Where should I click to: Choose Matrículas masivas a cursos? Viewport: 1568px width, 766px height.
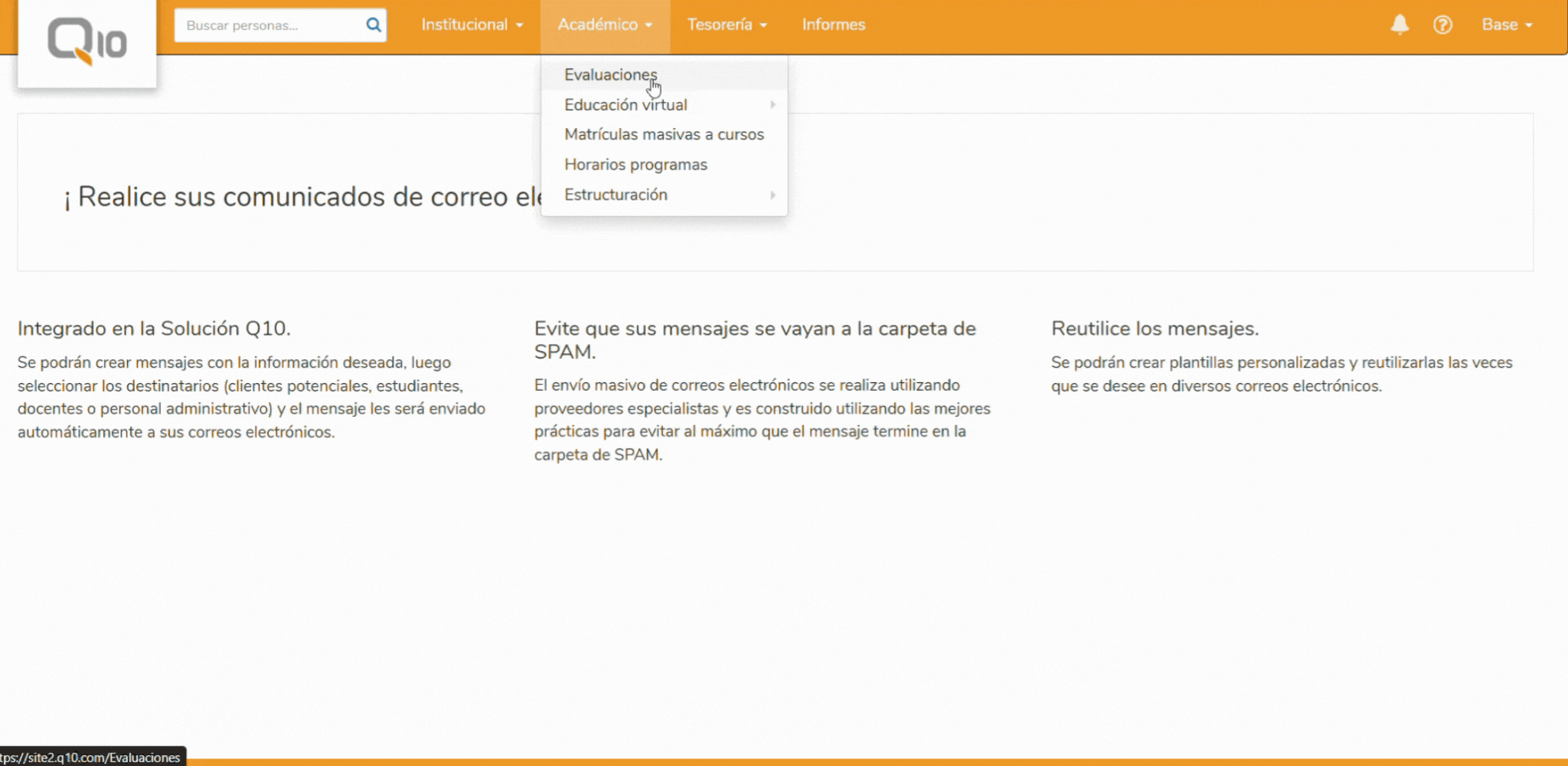coord(664,135)
